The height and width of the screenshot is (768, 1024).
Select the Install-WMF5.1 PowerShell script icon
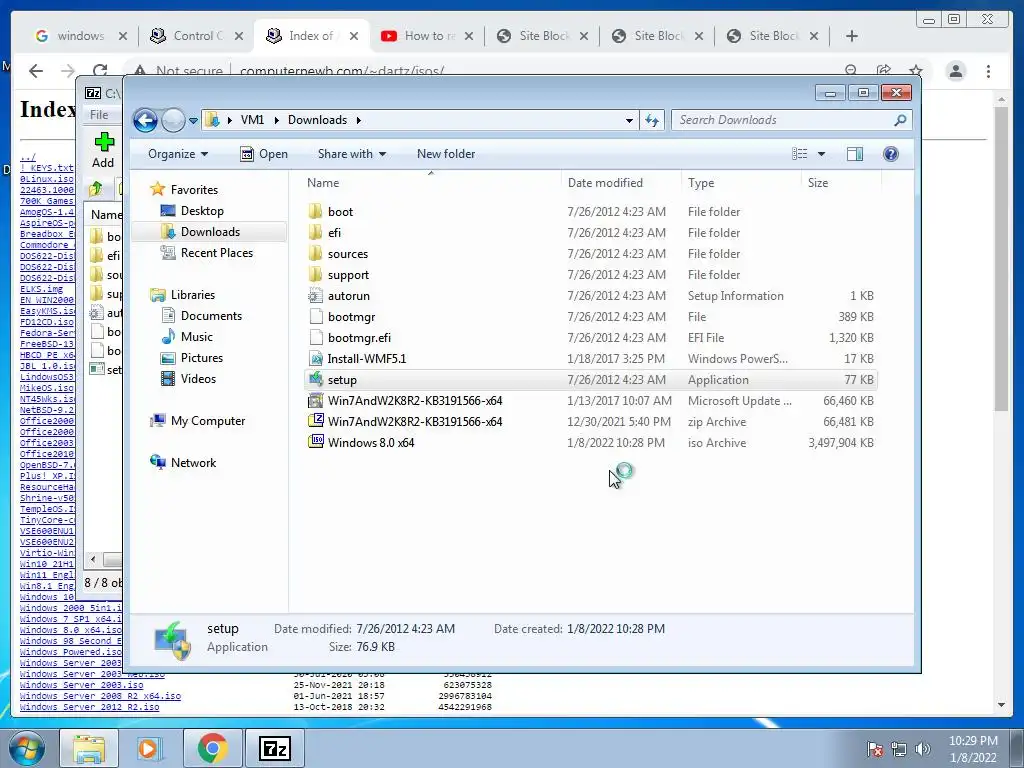[315, 359]
